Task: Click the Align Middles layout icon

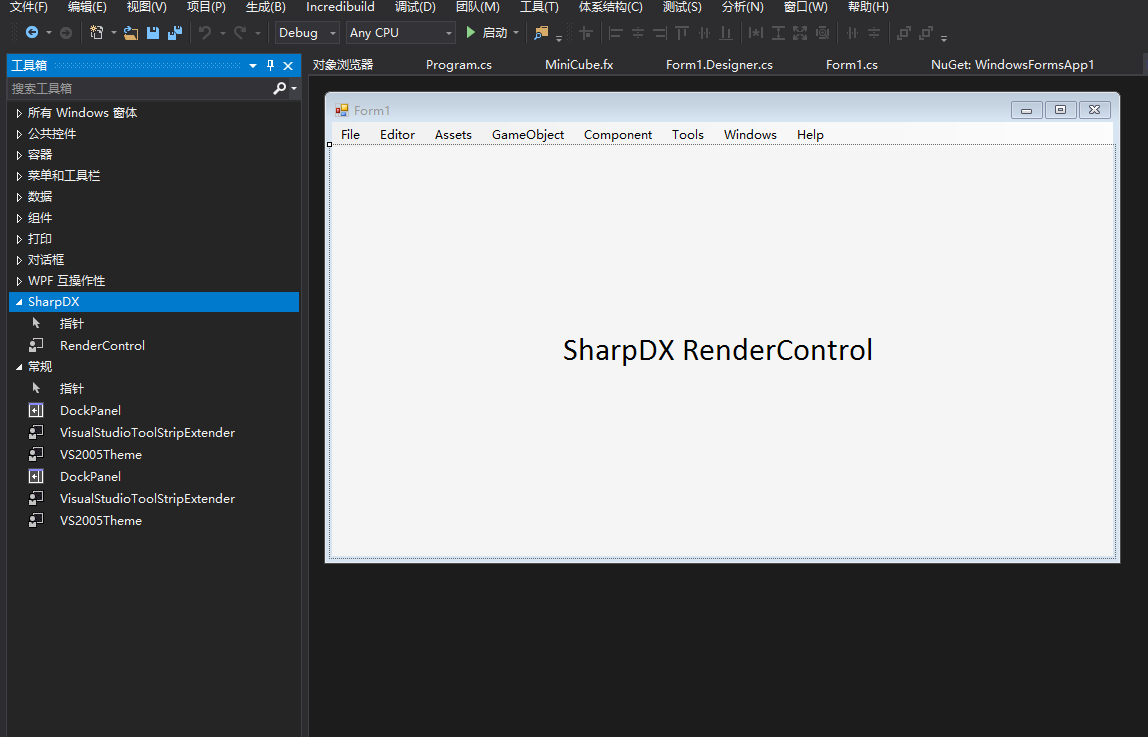Action: 704,32
